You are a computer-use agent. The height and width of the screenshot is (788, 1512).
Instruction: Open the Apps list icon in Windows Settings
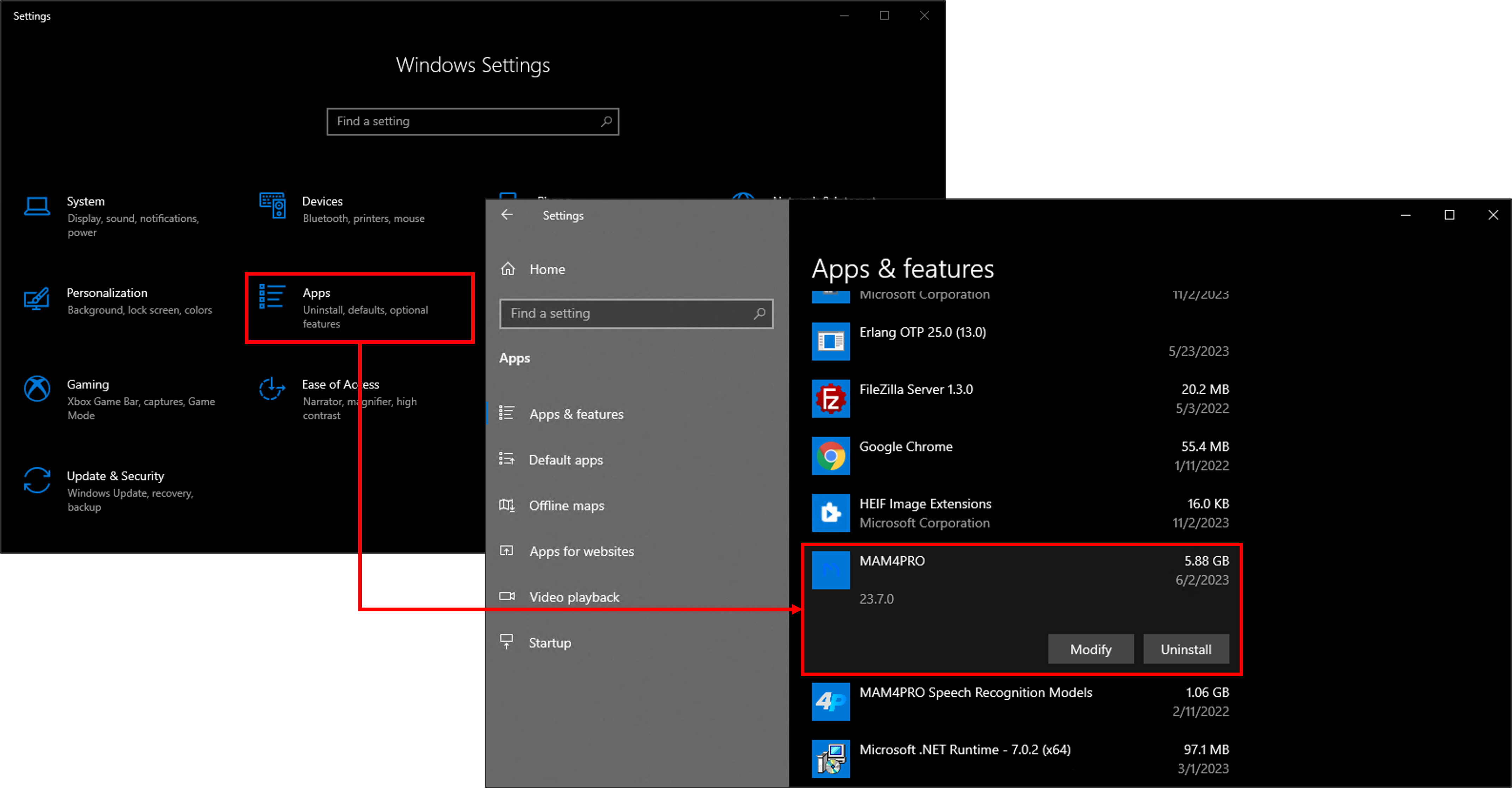coord(272,297)
